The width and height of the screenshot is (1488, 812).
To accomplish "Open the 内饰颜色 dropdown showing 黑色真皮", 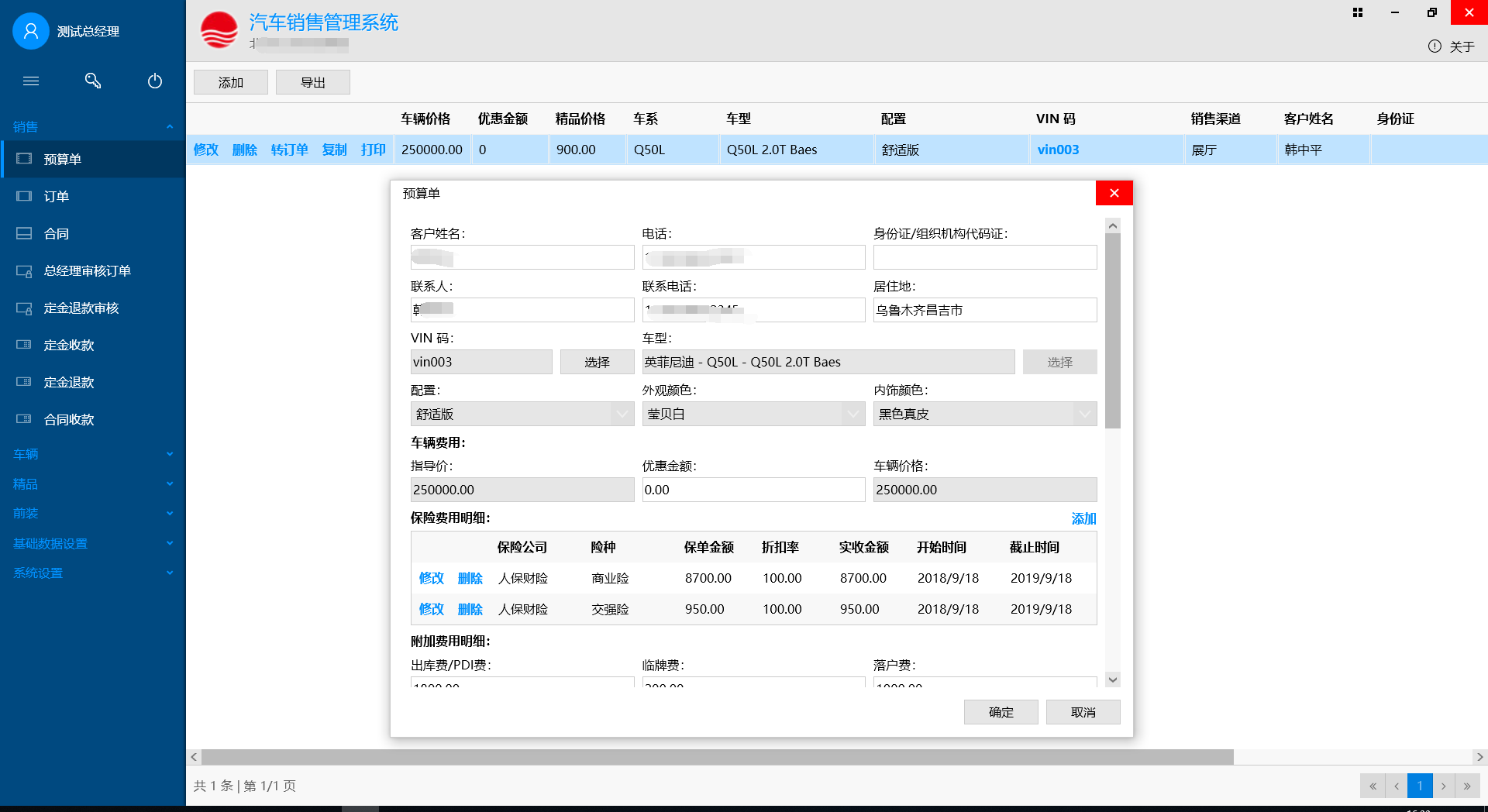I will click(1084, 414).
